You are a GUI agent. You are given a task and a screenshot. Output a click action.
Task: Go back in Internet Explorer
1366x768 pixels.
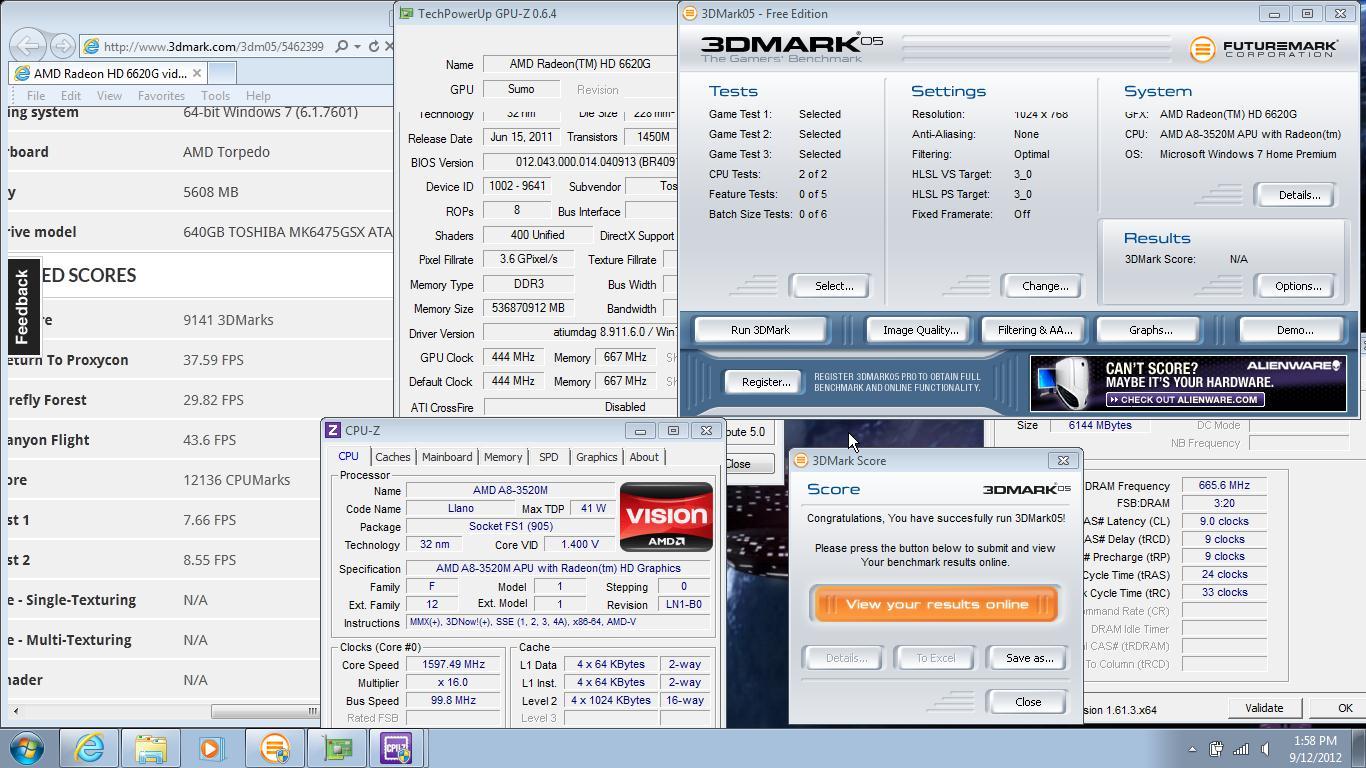click(x=29, y=46)
